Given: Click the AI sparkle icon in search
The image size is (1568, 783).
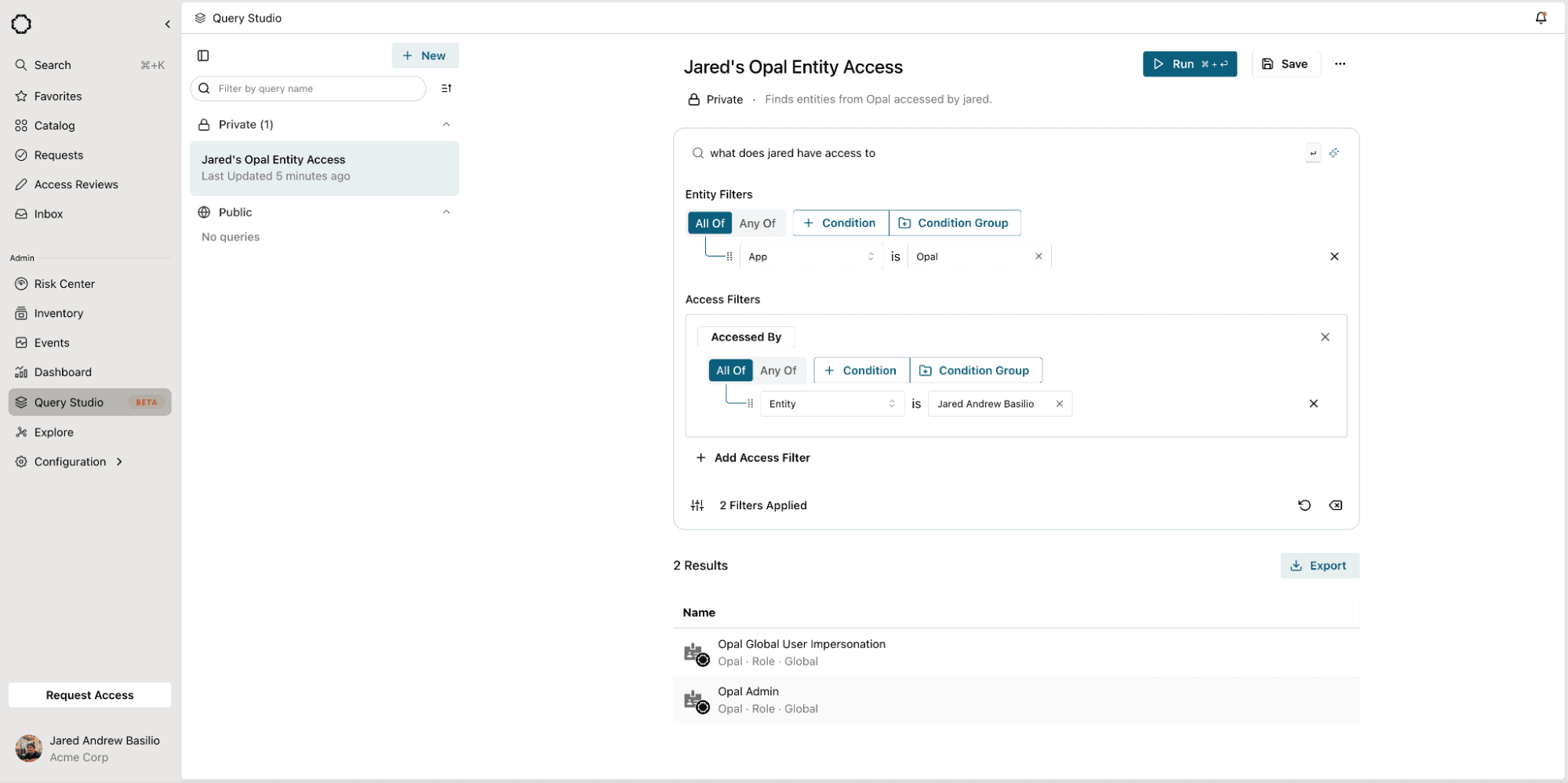Looking at the screenshot, I should coord(1334,153).
